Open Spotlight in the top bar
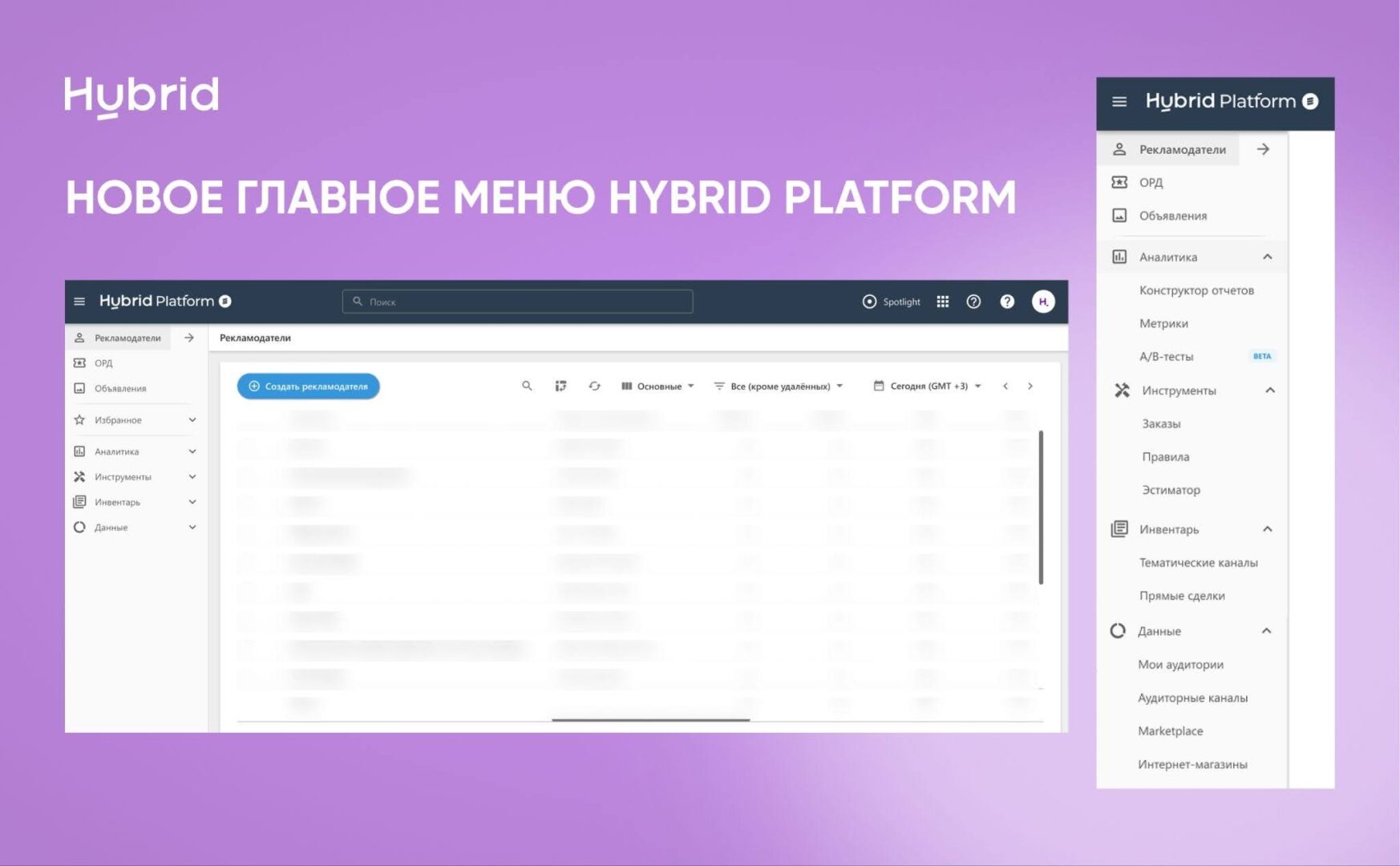Viewport: 1400px width, 866px height. pyautogui.click(x=891, y=301)
